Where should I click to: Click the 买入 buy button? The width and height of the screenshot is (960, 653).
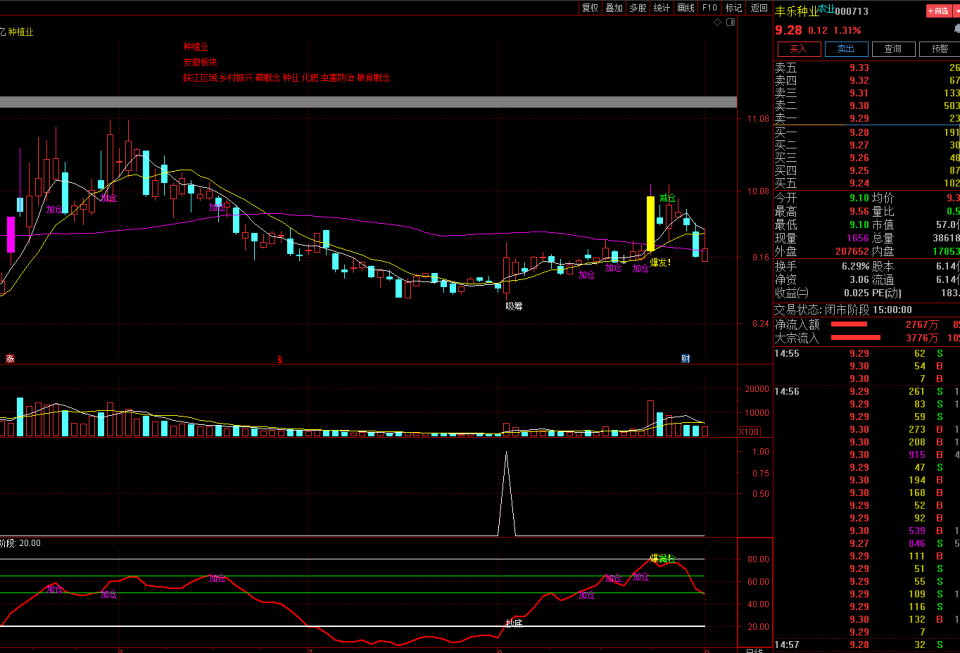click(x=799, y=49)
